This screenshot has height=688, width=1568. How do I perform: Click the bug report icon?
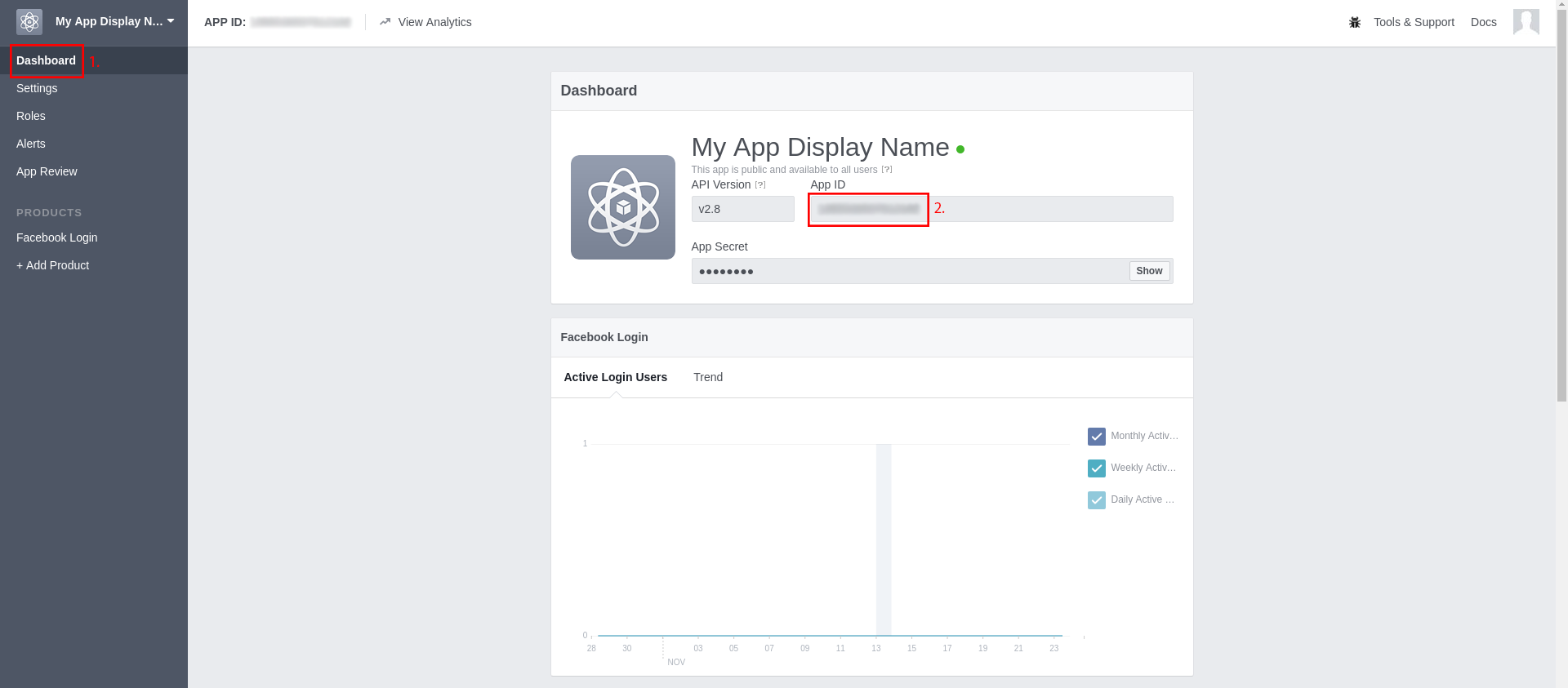(1355, 22)
